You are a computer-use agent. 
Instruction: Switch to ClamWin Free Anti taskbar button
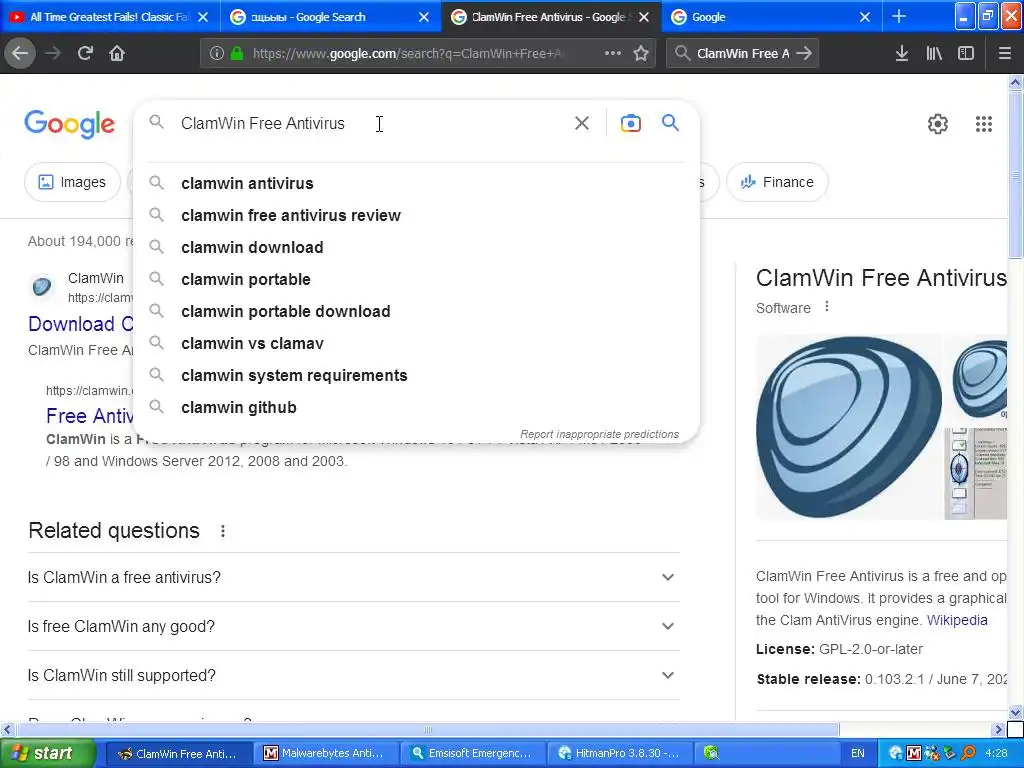(178, 754)
